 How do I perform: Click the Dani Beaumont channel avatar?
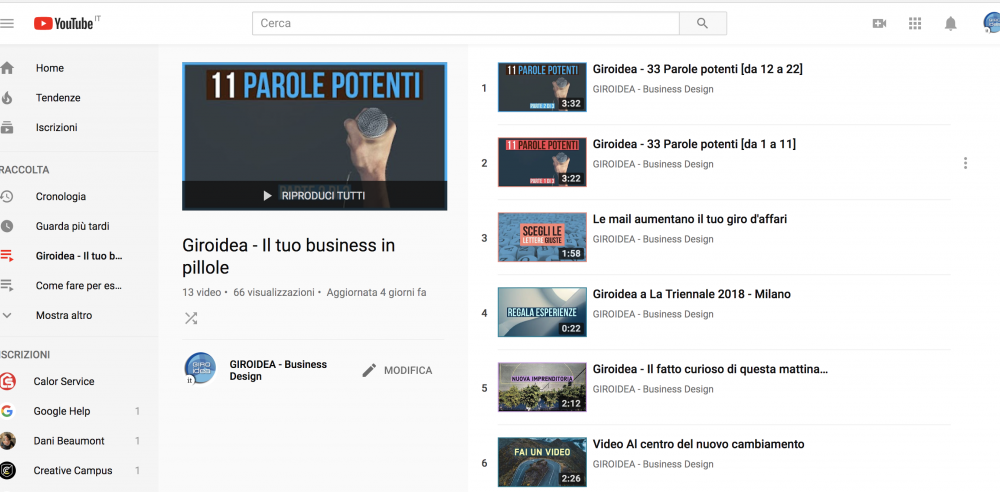8,441
